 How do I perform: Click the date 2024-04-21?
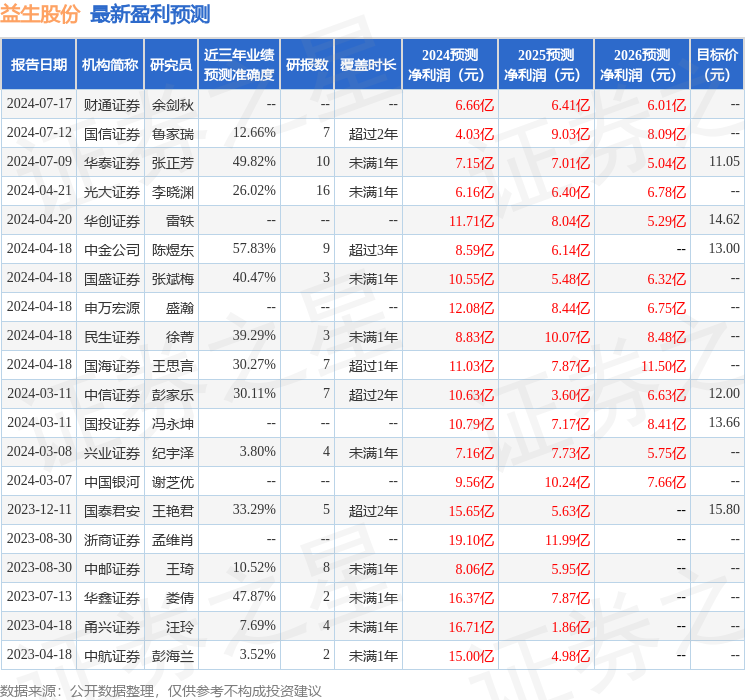(39, 191)
